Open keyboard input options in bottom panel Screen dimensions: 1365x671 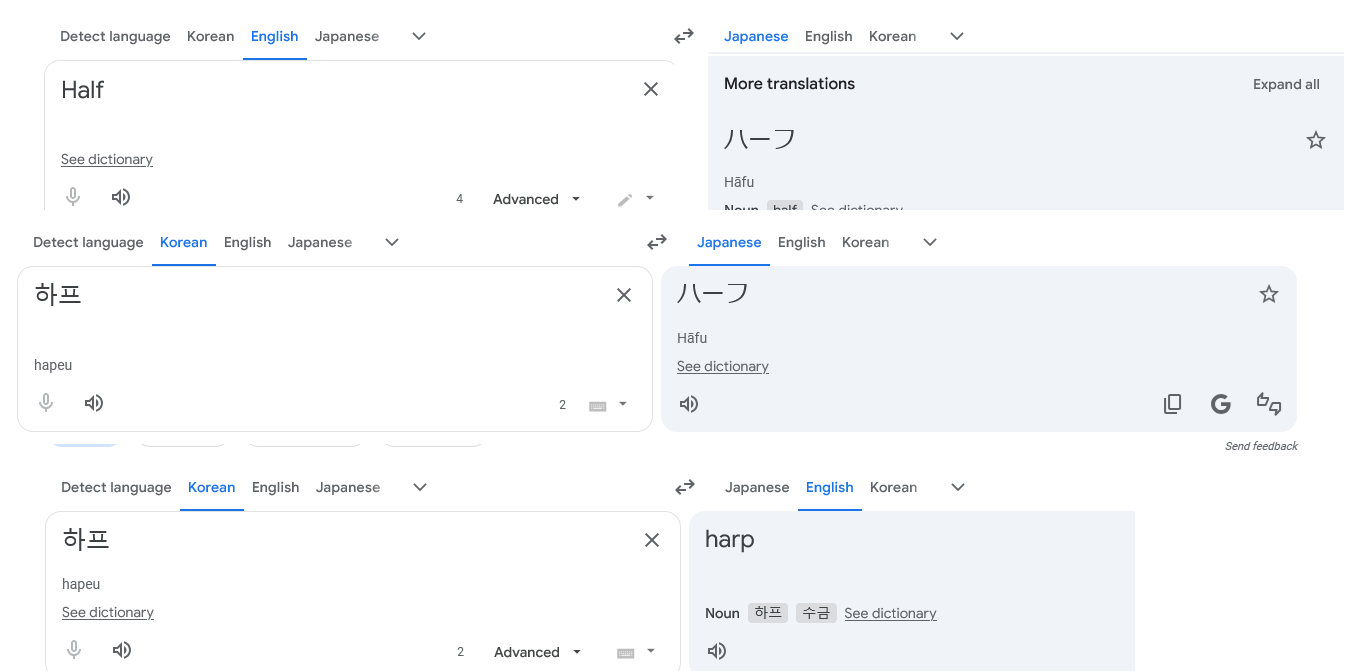click(x=636, y=652)
